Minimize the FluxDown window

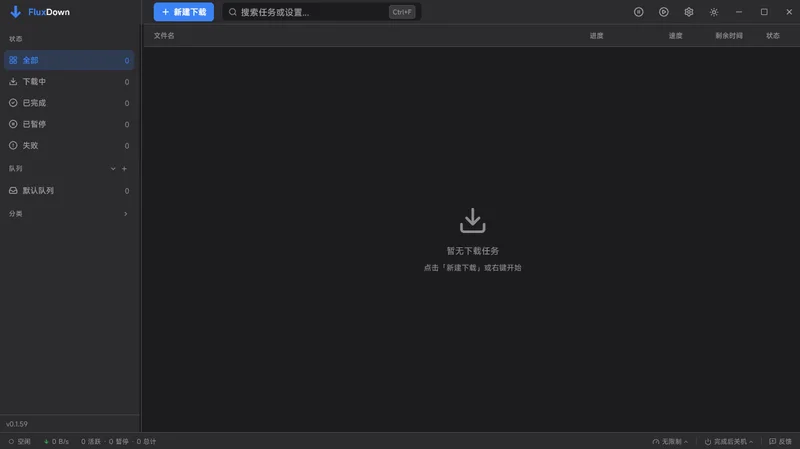tap(738, 12)
